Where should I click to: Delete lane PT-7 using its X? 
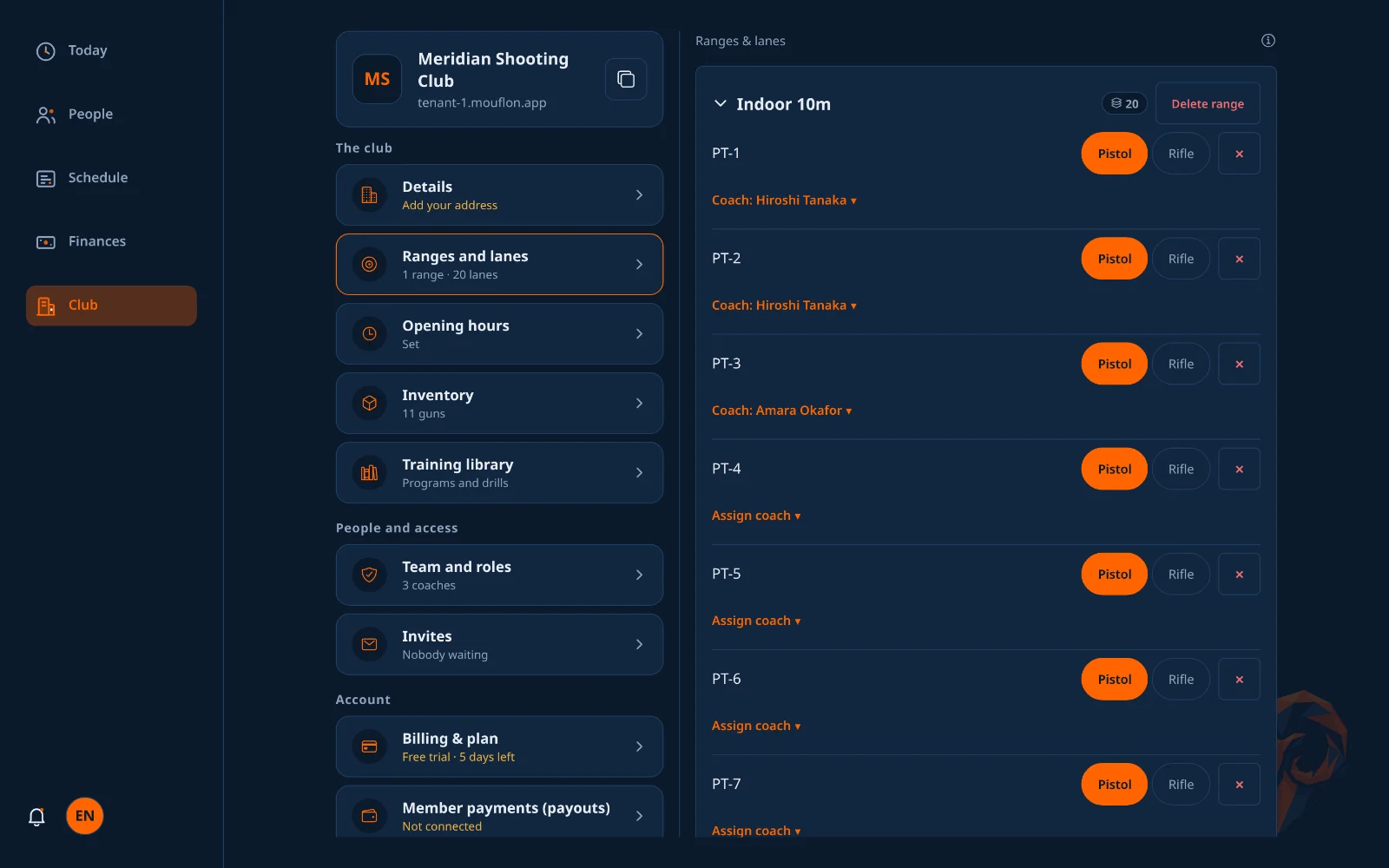[x=1239, y=784]
